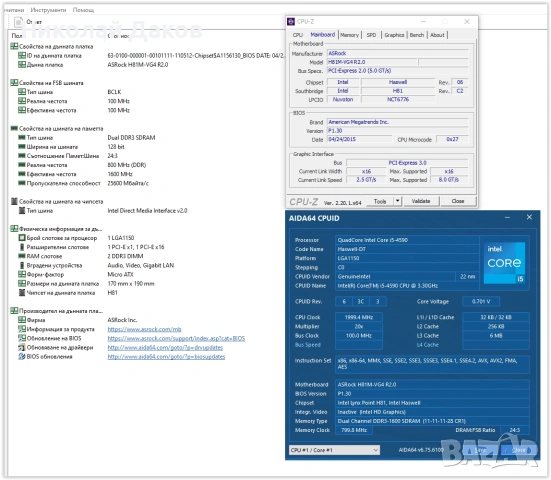Click the Validate button in CPU-Z
This screenshot has height=480, width=551.
pos(421,201)
